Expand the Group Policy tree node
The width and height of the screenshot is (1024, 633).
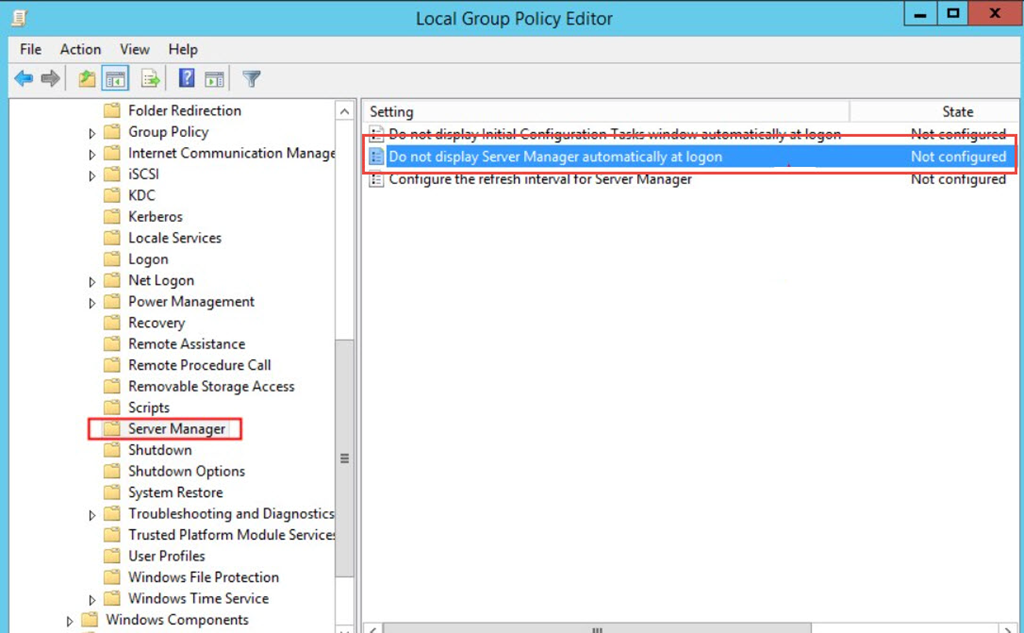point(92,132)
